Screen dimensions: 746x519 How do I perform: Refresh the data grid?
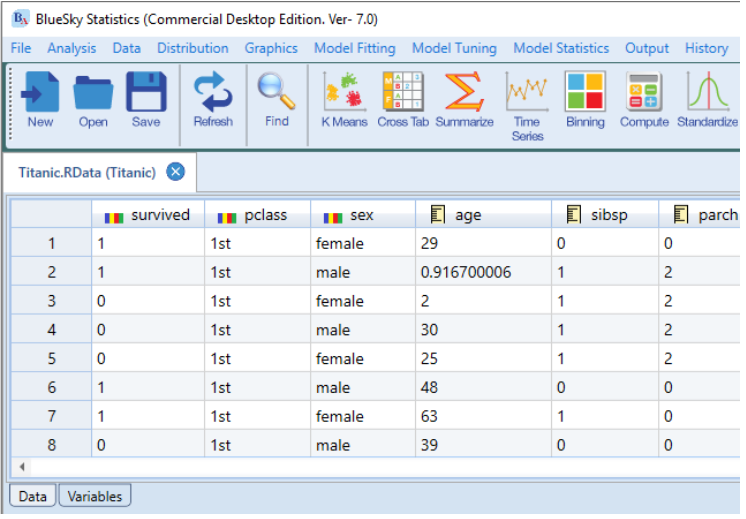(213, 100)
